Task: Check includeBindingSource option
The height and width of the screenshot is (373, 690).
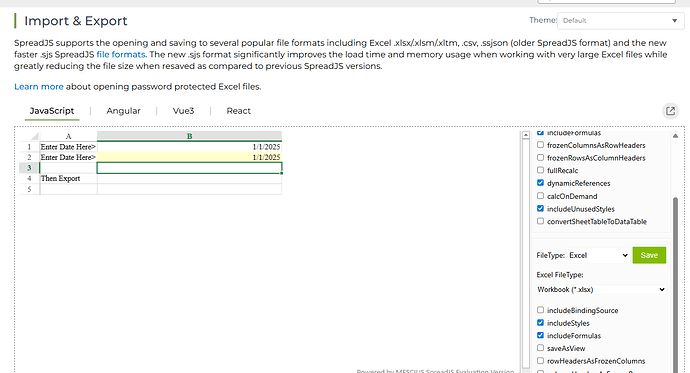Action: coord(540,310)
